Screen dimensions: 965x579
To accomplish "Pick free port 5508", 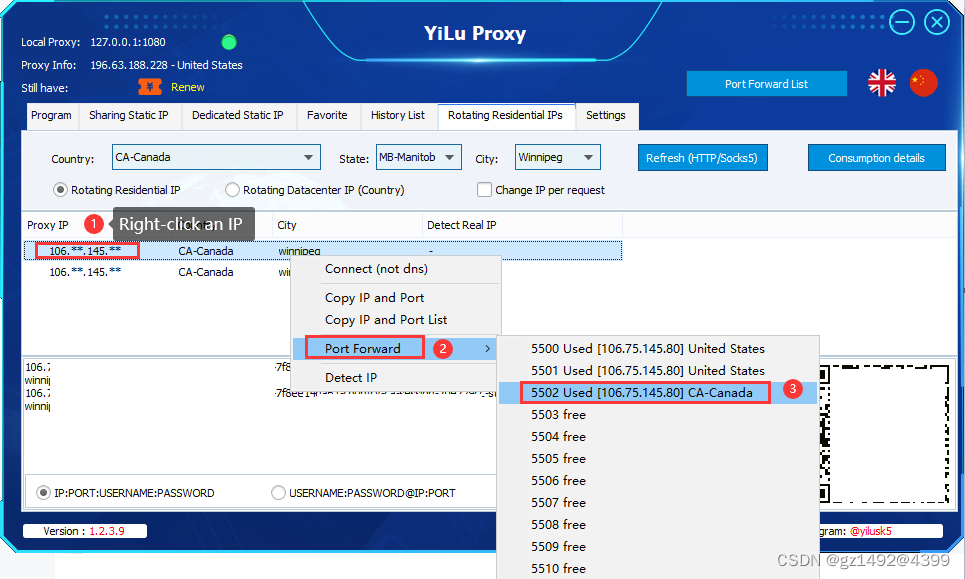I will tap(658, 525).
